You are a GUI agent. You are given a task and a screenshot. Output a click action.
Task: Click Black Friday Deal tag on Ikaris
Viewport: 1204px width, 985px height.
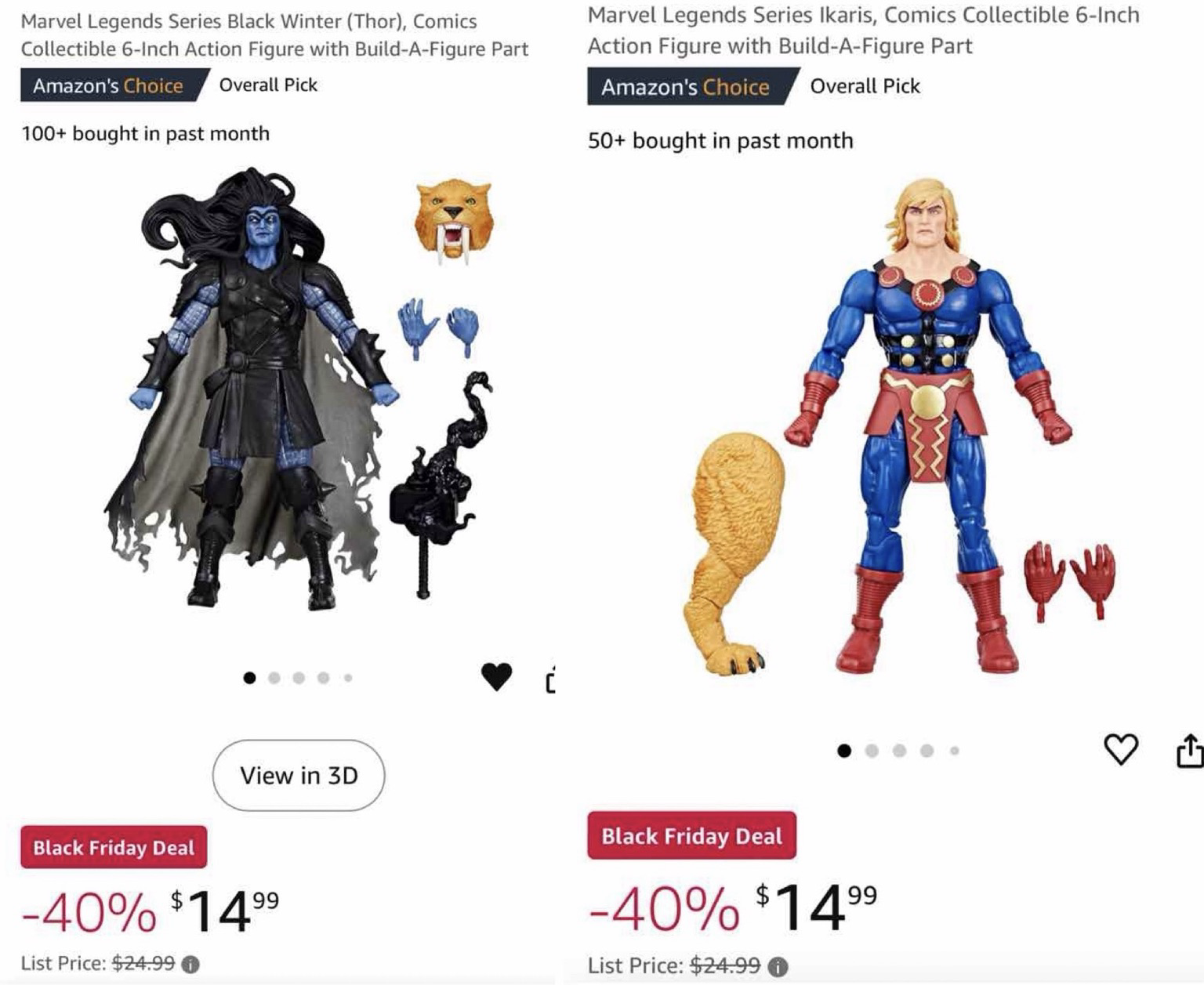(x=692, y=836)
